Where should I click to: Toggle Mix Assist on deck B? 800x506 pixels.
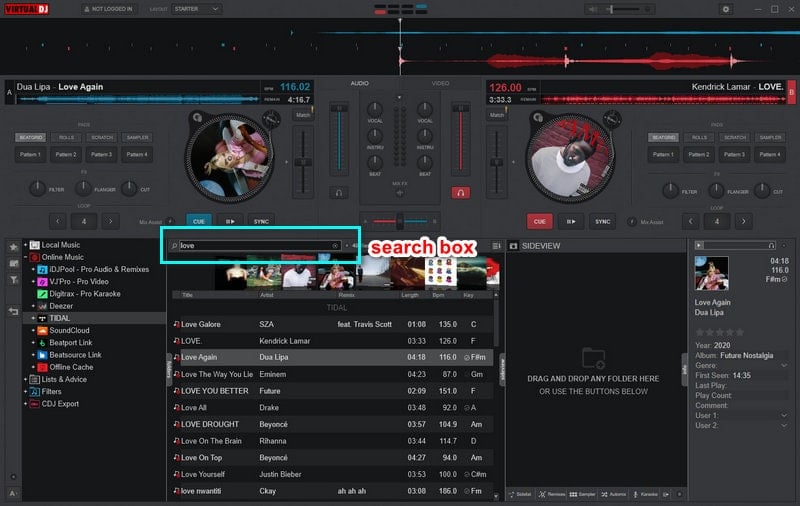click(x=632, y=222)
